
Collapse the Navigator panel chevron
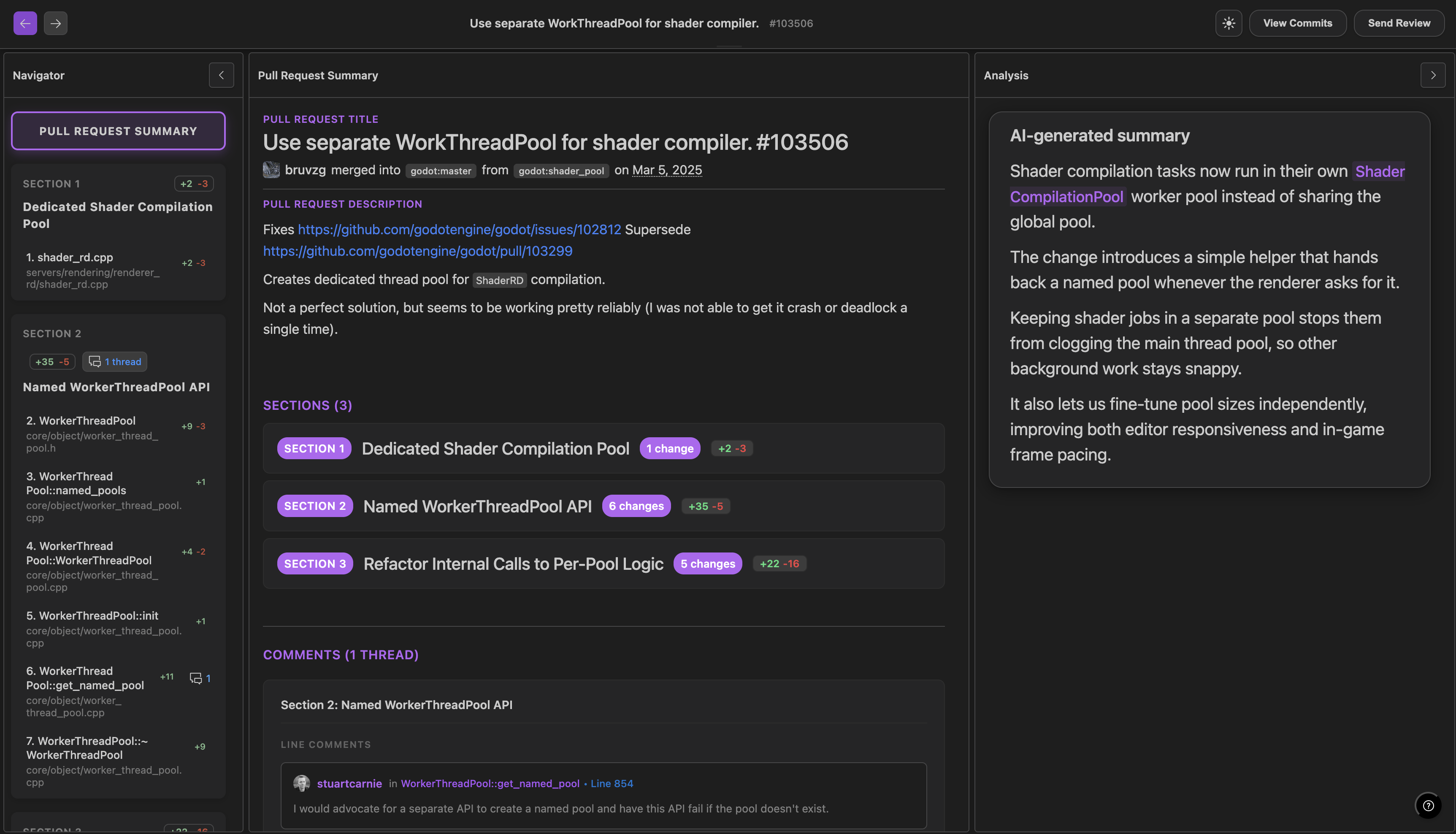[221, 75]
